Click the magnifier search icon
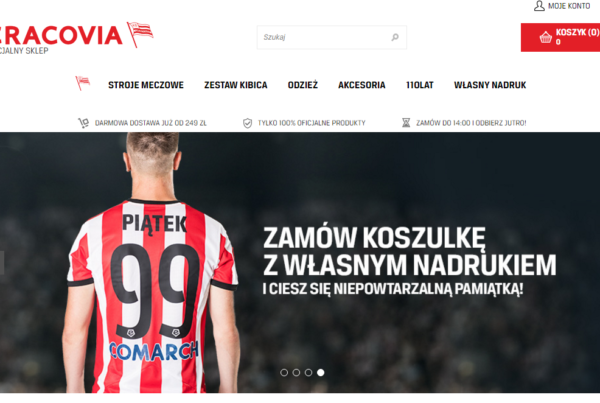 tap(395, 37)
